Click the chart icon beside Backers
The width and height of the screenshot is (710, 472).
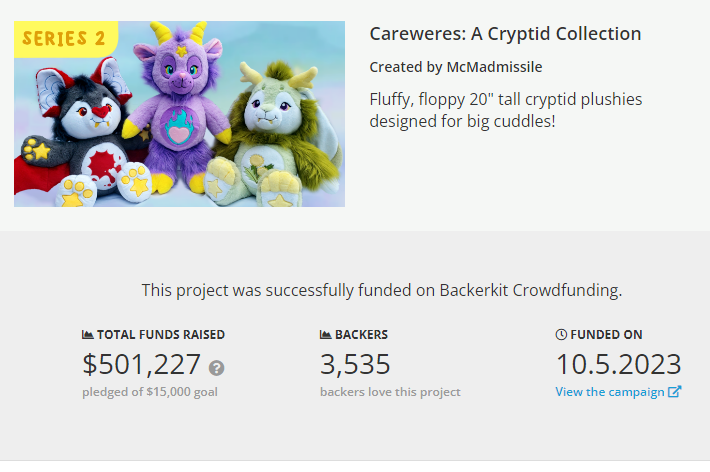[x=325, y=335]
